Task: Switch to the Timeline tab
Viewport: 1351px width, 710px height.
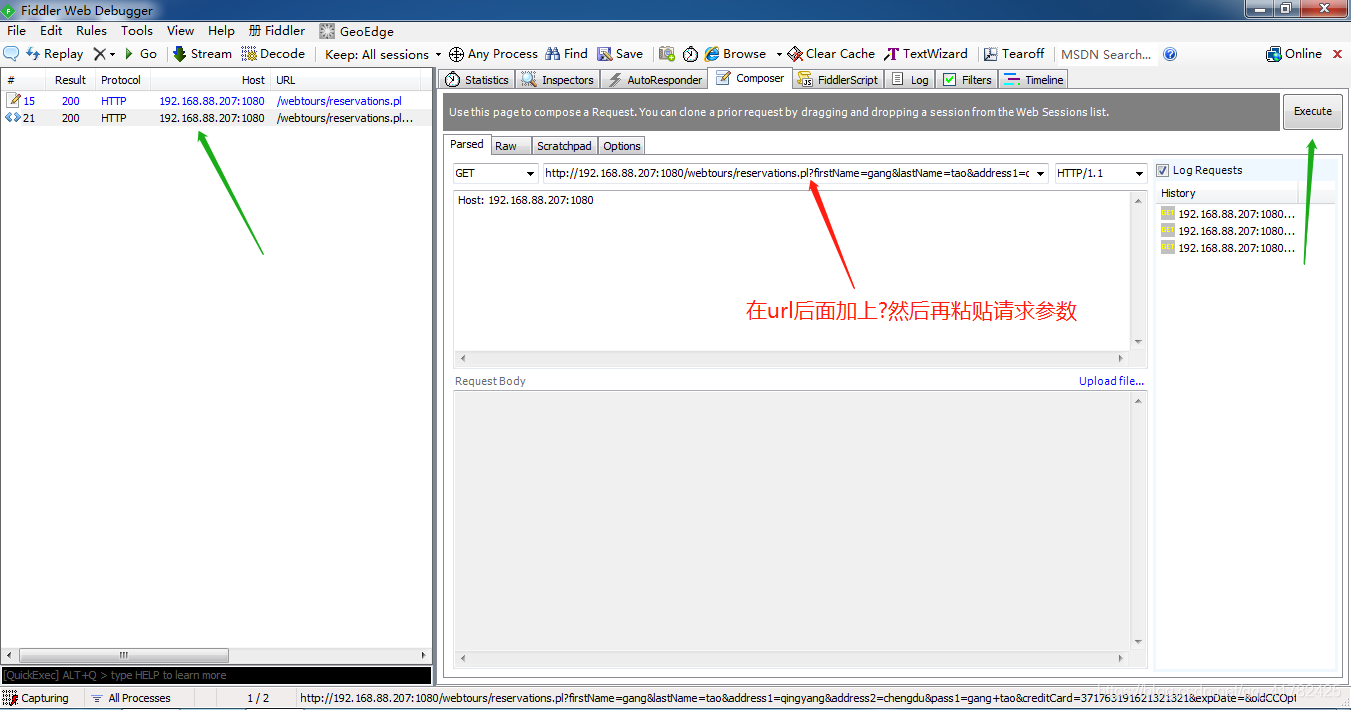Action: click(1034, 79)
